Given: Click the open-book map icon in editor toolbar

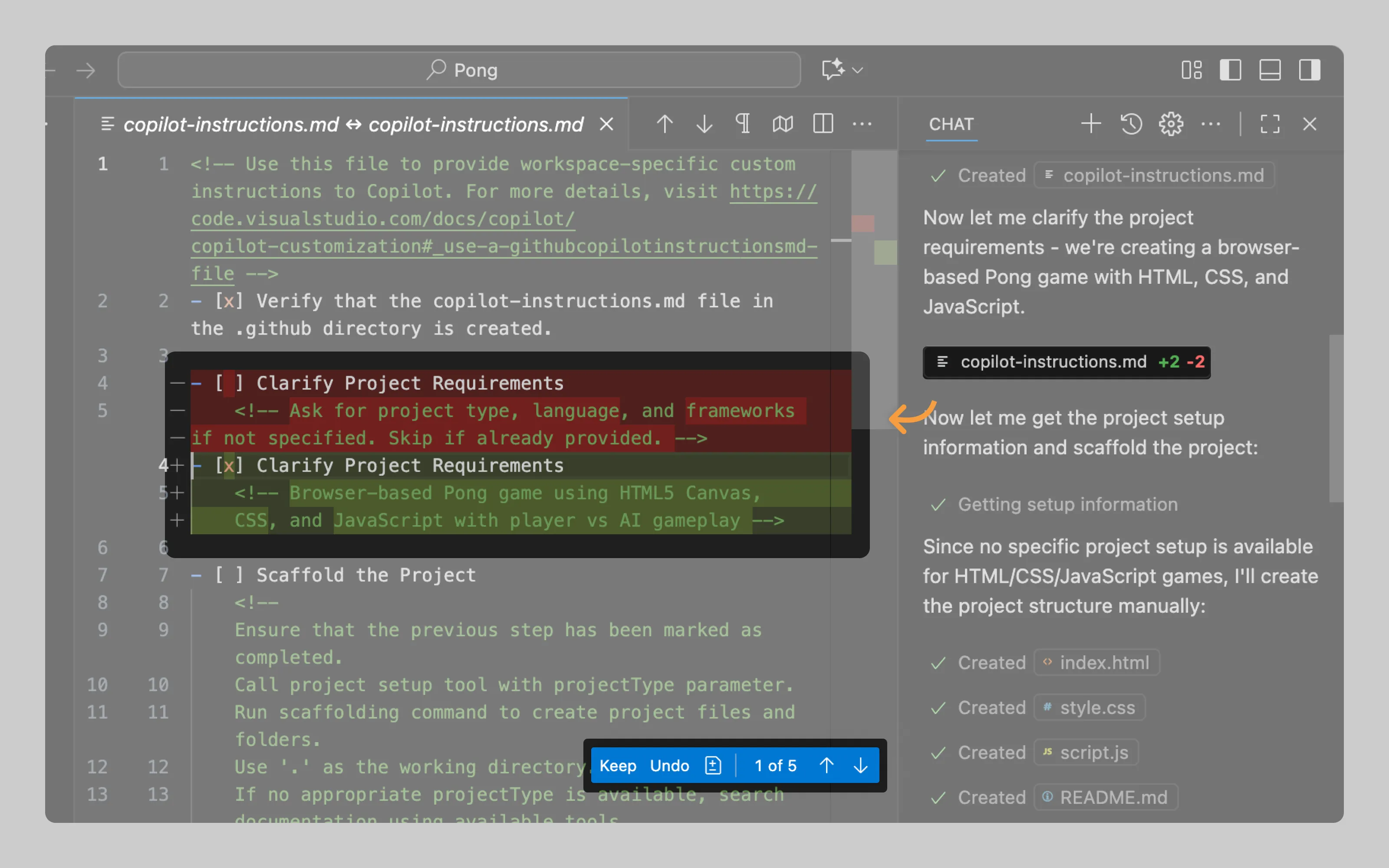Looking at the screenshot, I should coord(783,124).
